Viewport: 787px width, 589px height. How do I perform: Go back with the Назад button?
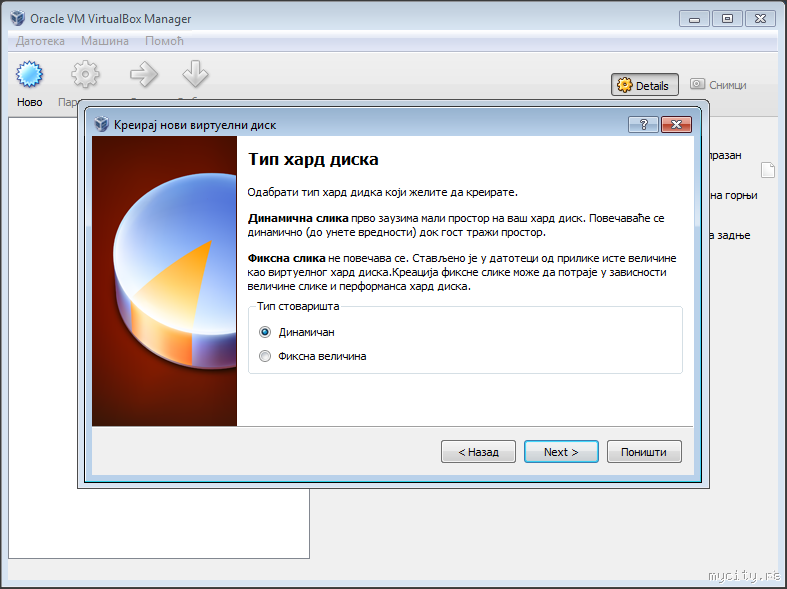pyautogui.click(x=478, y=452)
